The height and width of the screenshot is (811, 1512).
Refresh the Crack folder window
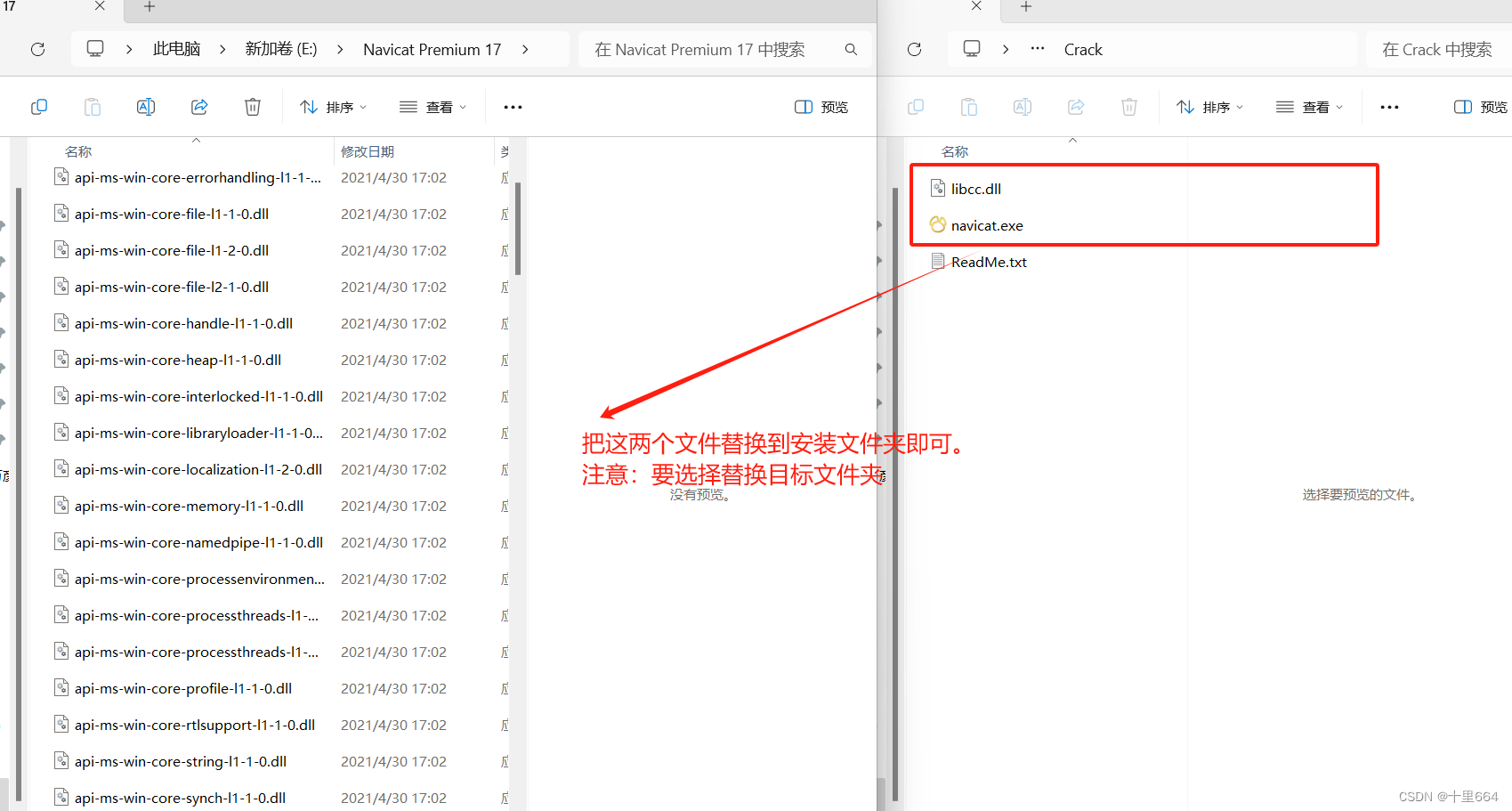(x=914, y=49)
